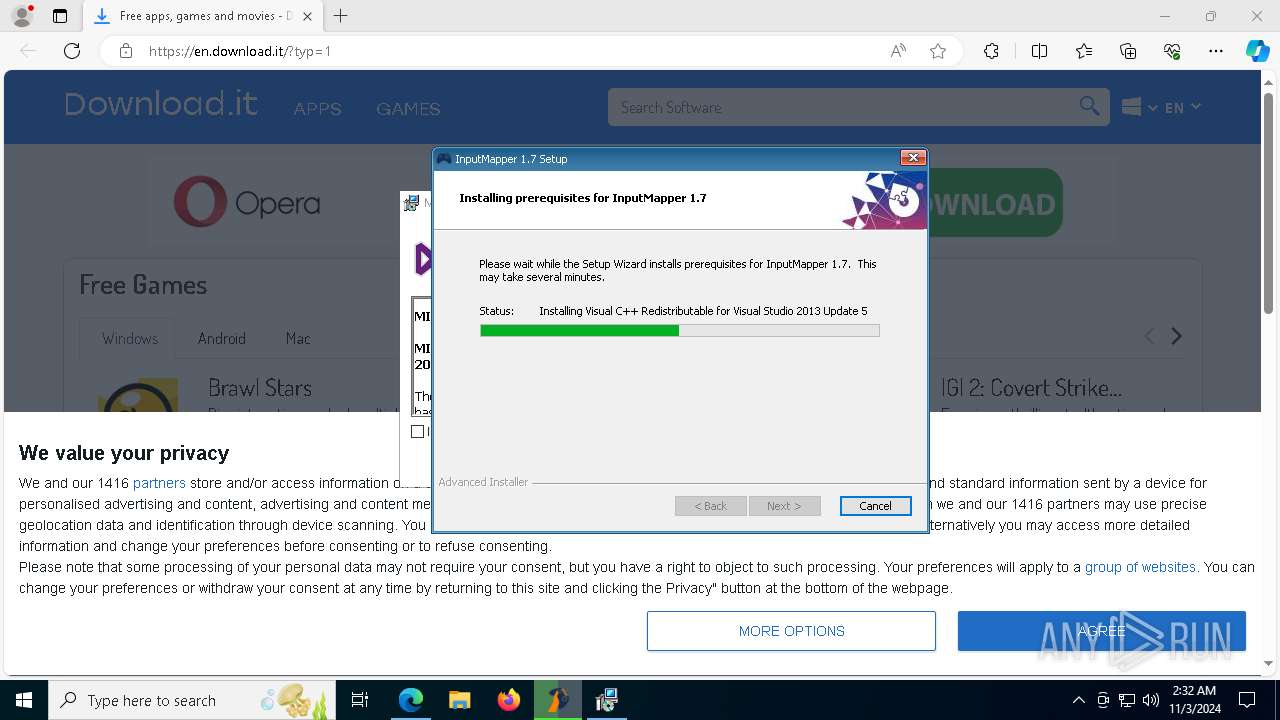Screen dimensions: 1280x720
Task: Reload the current page
Action: click(x=72, y=51)
